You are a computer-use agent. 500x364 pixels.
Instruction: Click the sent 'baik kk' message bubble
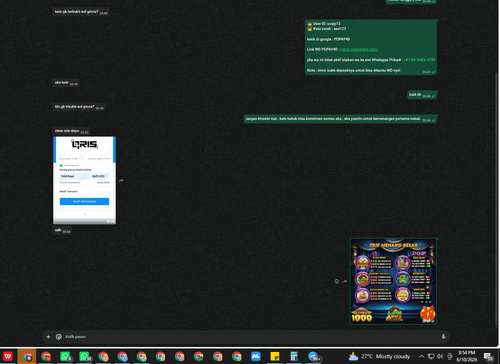(422, 95)
